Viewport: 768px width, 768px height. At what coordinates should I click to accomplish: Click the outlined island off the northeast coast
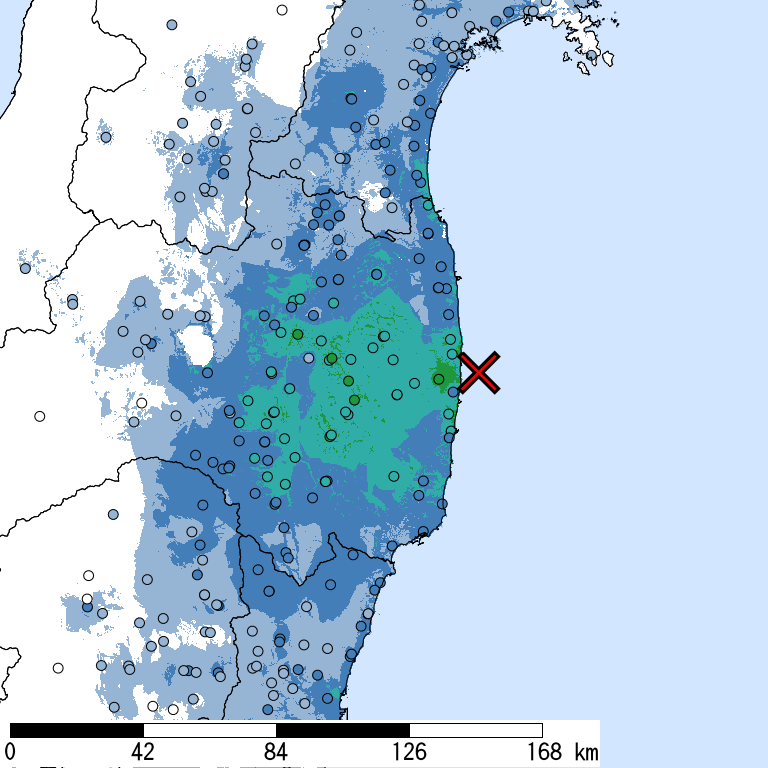[587, 50]
